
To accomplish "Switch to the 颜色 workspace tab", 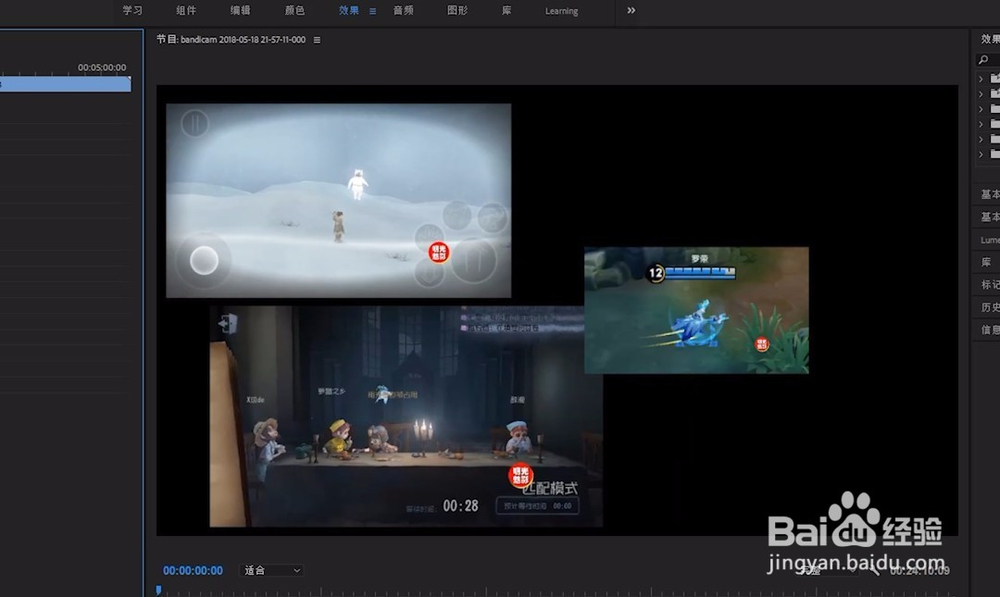I will pos(295,10).
